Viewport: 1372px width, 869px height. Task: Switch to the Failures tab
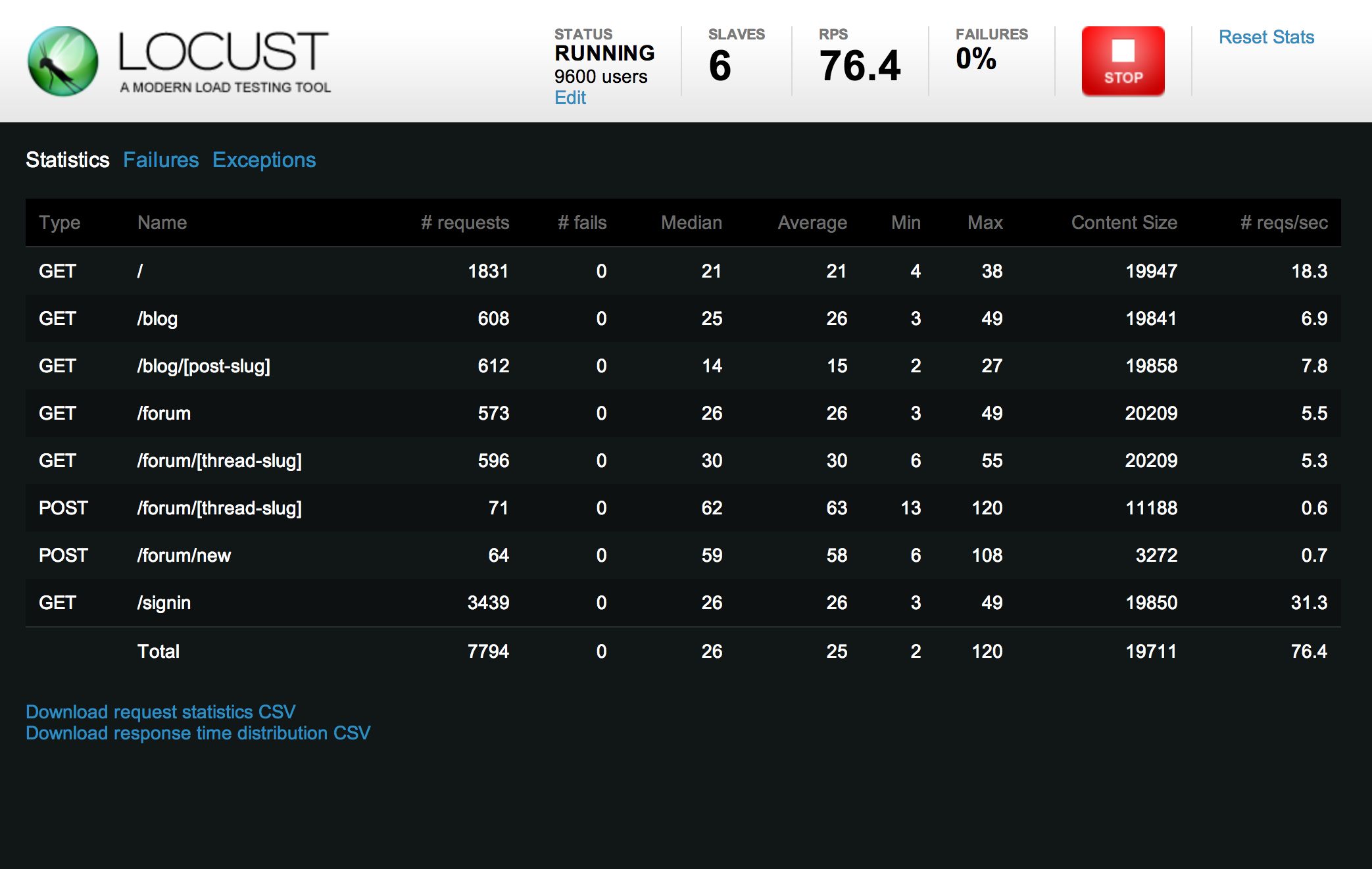pos(161,160)
